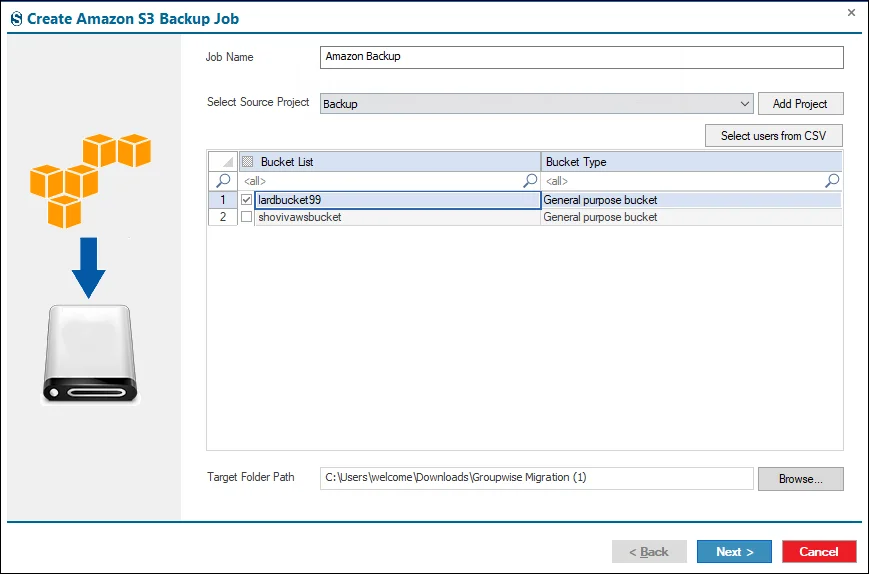Screen dimensions: 869x574
Task: Click Browse to choose target folder
Action: [x=800, y=479]
